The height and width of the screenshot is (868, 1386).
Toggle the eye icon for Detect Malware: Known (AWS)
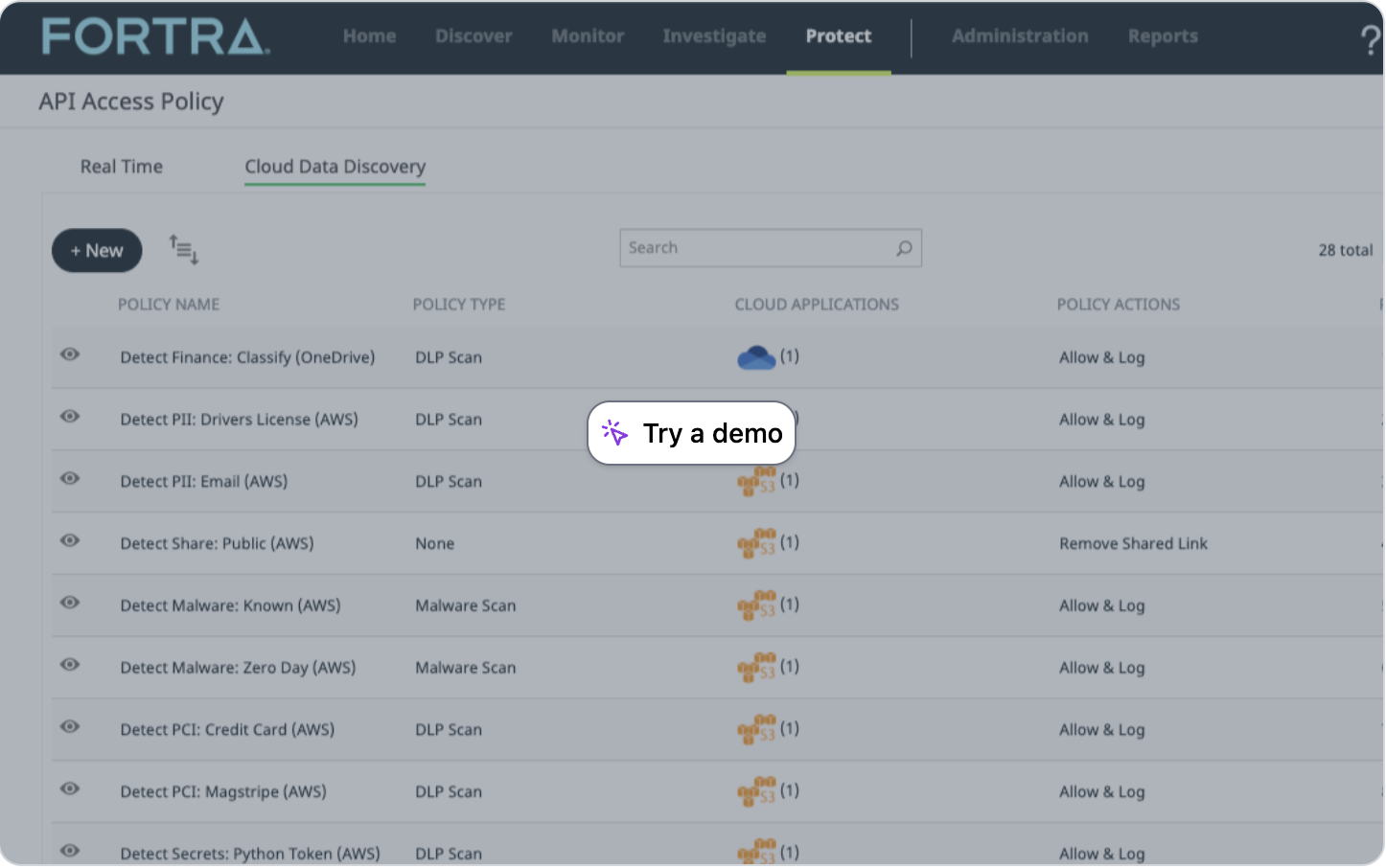pos(70,603)
